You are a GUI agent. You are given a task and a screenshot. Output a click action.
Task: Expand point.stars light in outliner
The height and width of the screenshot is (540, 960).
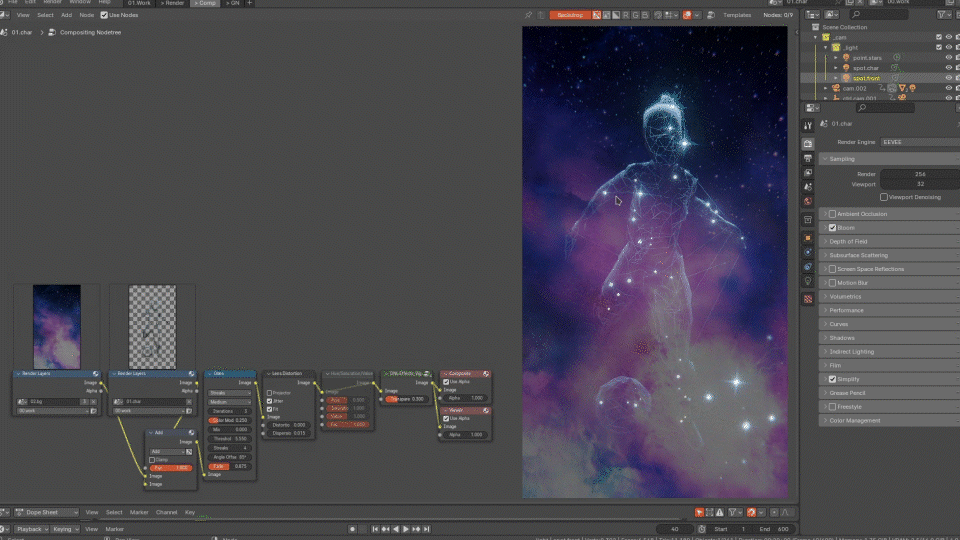point(836,58)
